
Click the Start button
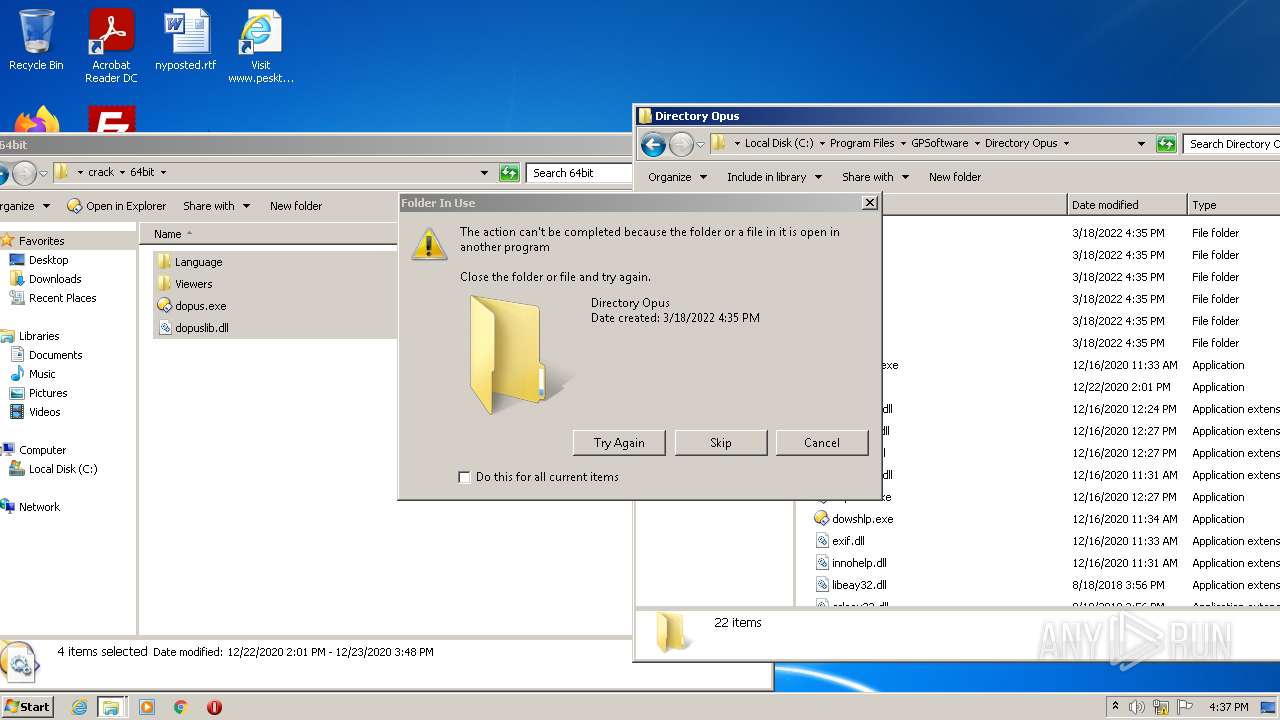(27, 707)
